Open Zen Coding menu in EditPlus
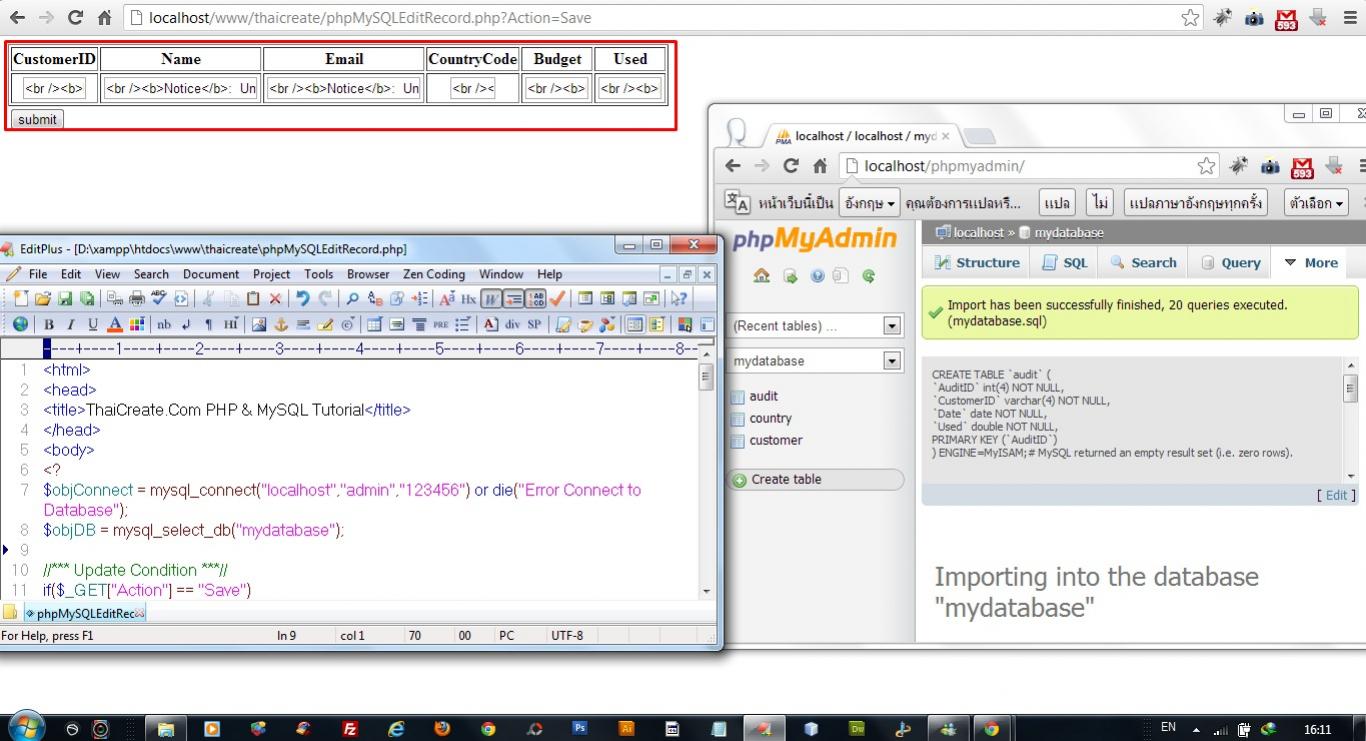Image resolution: width=1366 pixels, height=741 pixels. (434, 274)
